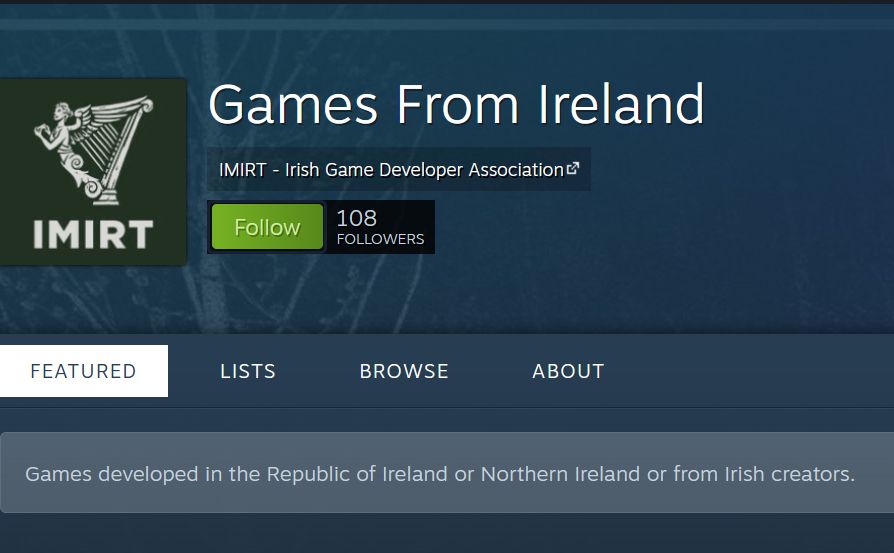Go to the ABOUT tab
Screen dimensions: 894x553
point(568,371)
